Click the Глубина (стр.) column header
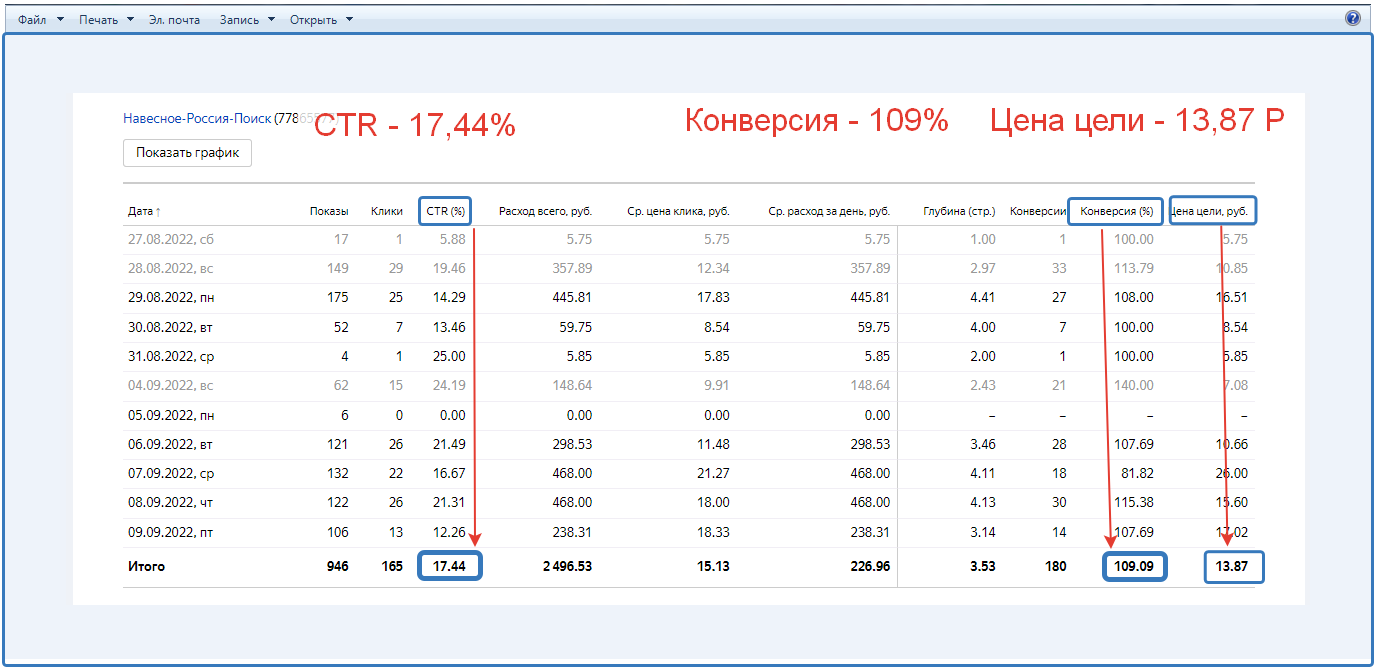The image size is (1376, 667). pyautogui.click(x=960, y=211)
